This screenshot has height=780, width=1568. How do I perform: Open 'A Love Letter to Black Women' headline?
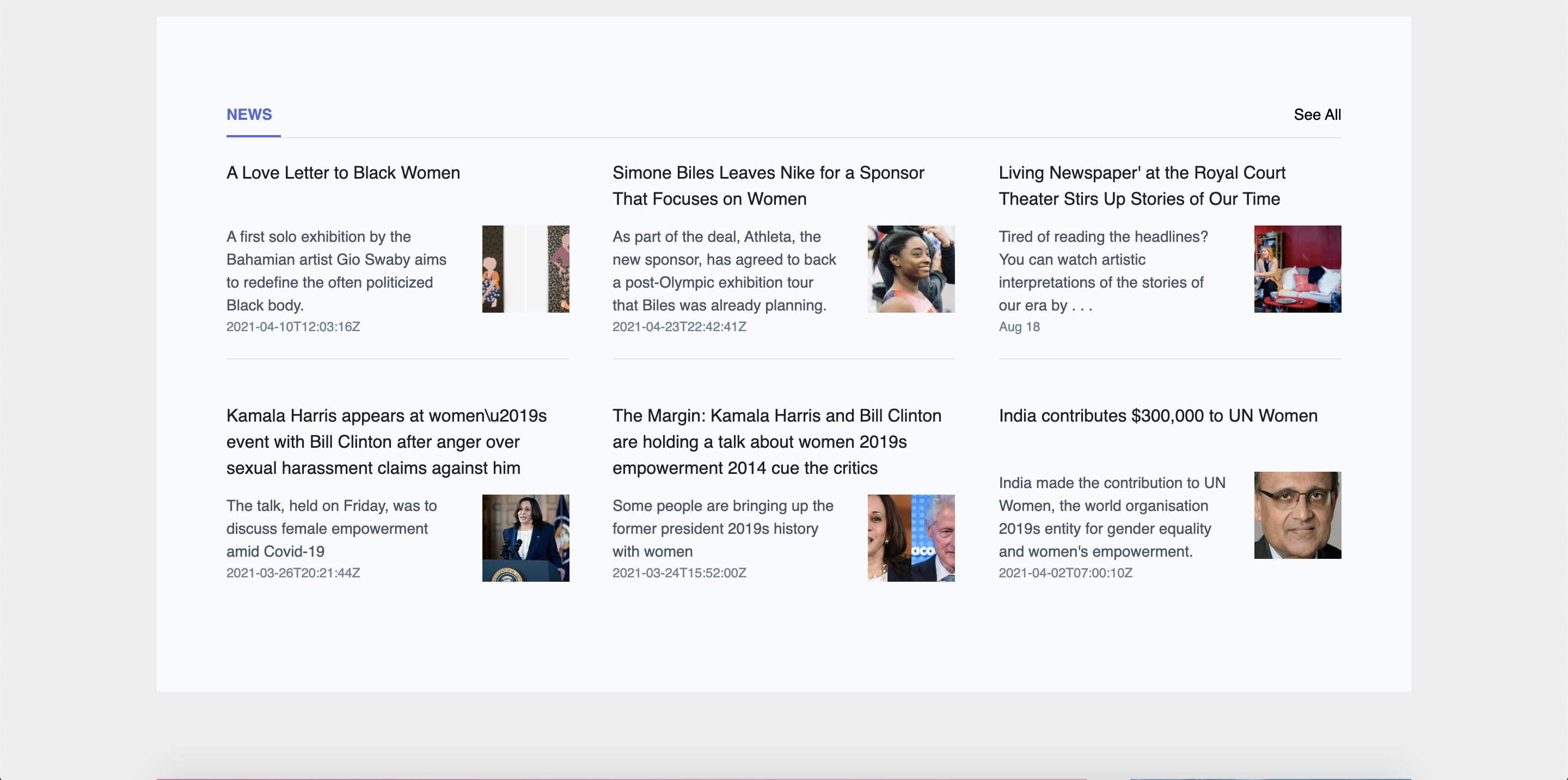(342, 173)
